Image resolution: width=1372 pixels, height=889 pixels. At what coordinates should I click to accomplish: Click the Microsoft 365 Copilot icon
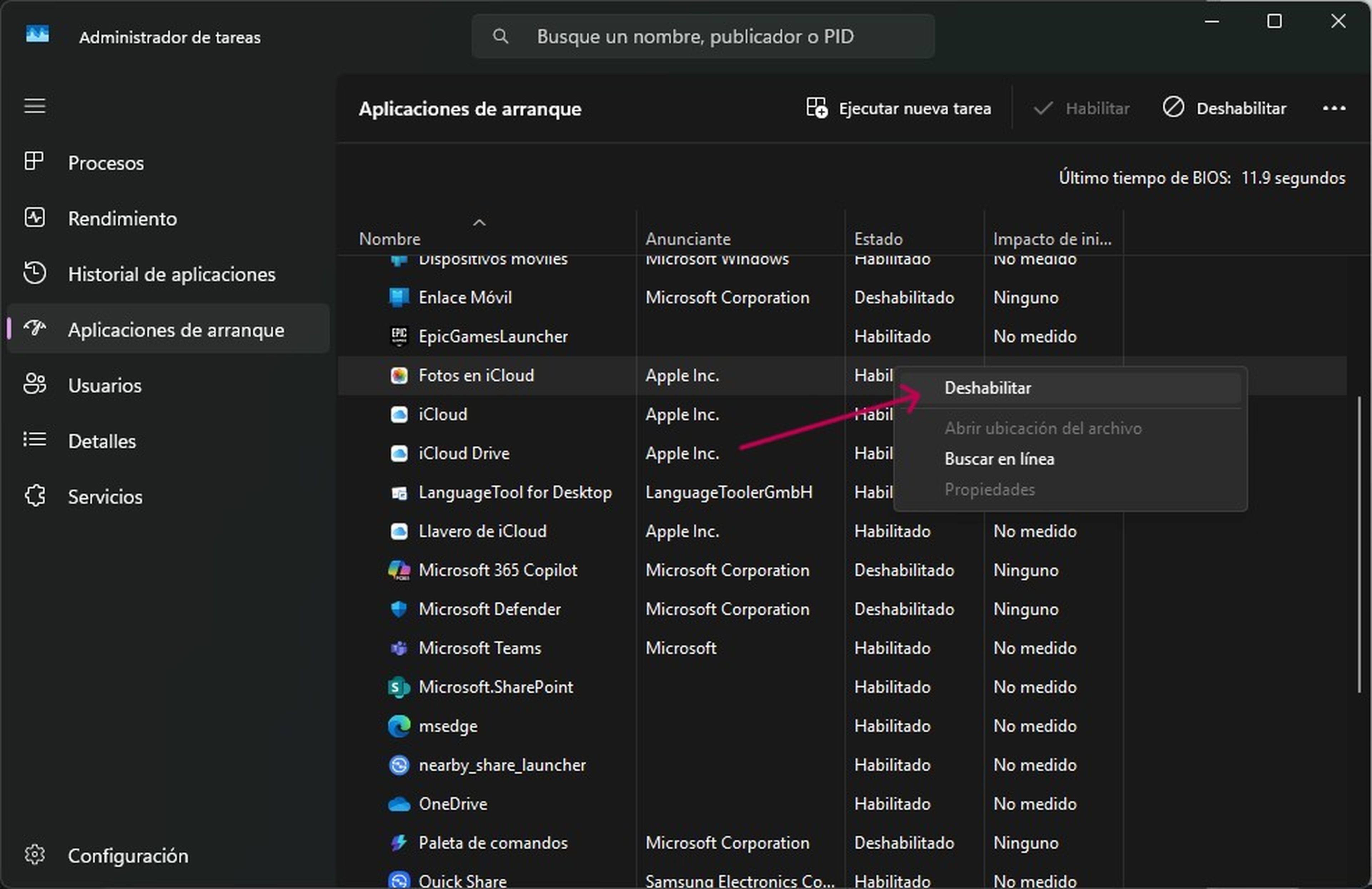[x=399, y=570]
